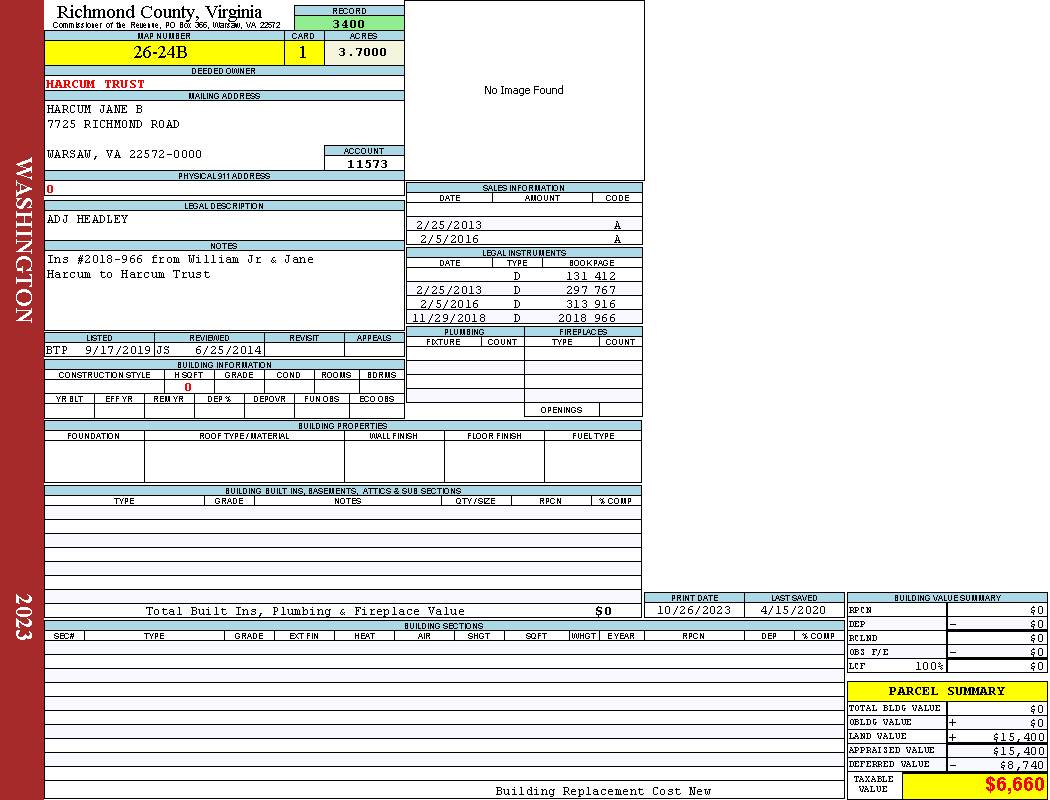Click the deeded owner HARCUM TRUST
The height and width of the screenshot is (800, 1050).
tap(96, 84)
